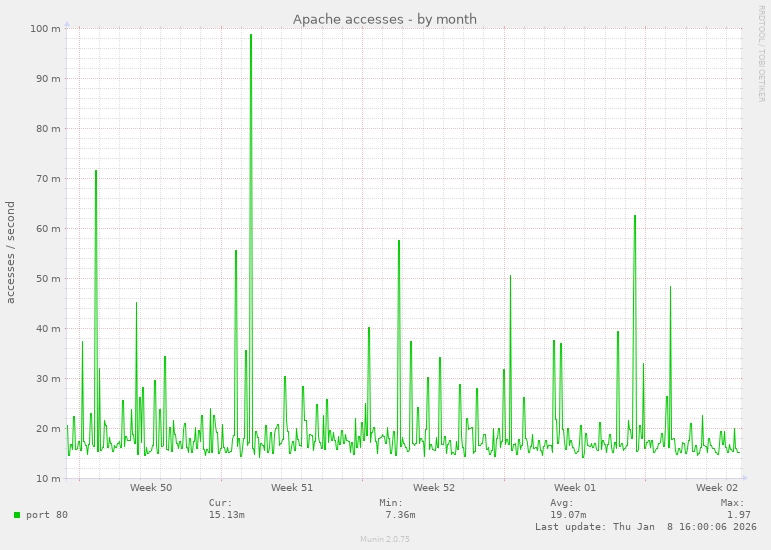Click the '20 m' y-axis label
Screen dimensions: 771x550
[x=48, y=429]
